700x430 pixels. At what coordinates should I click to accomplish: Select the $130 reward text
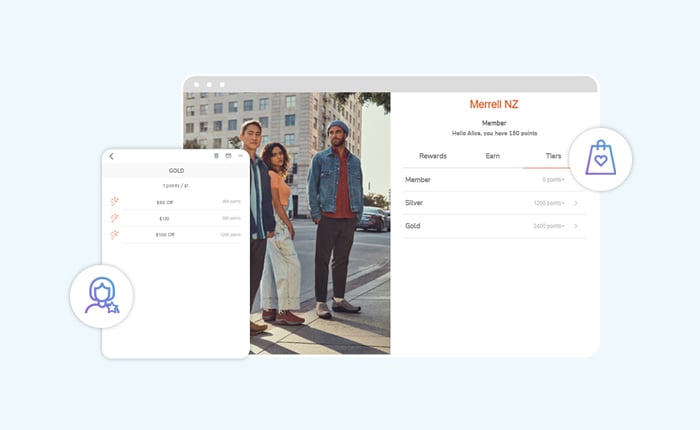click(x=164, y=218)
